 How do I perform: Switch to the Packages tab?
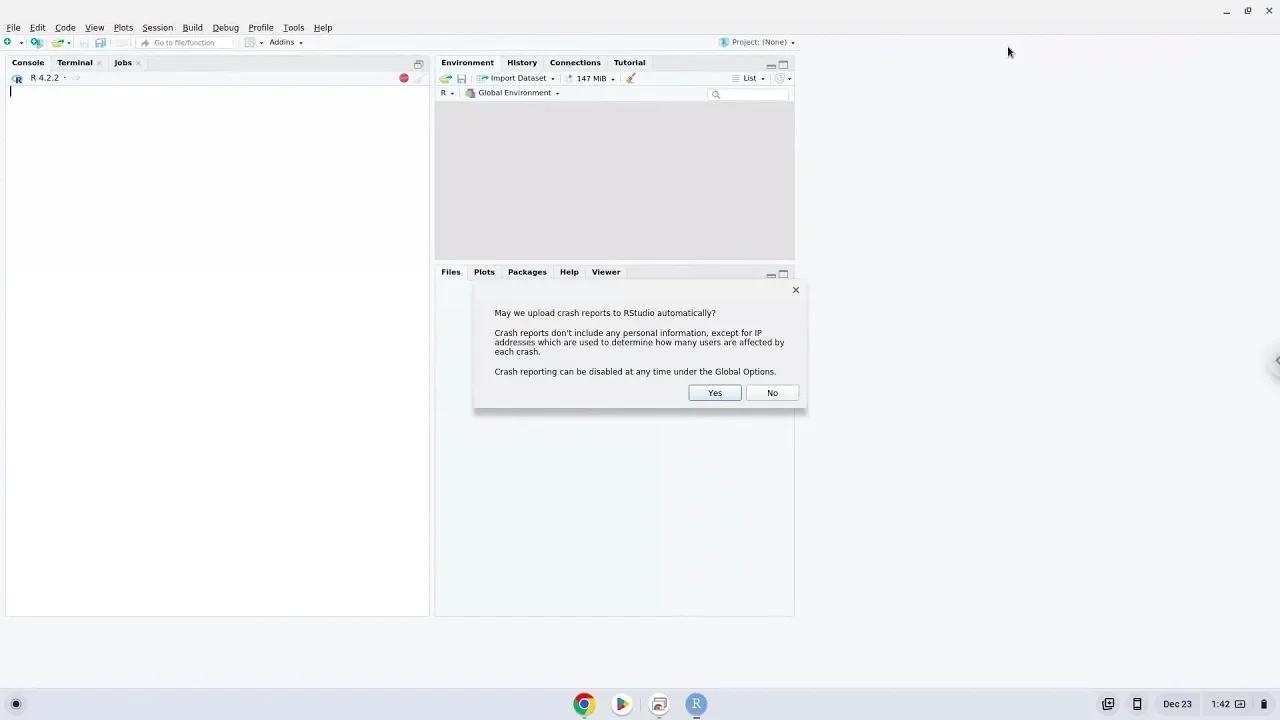(527, 271)
